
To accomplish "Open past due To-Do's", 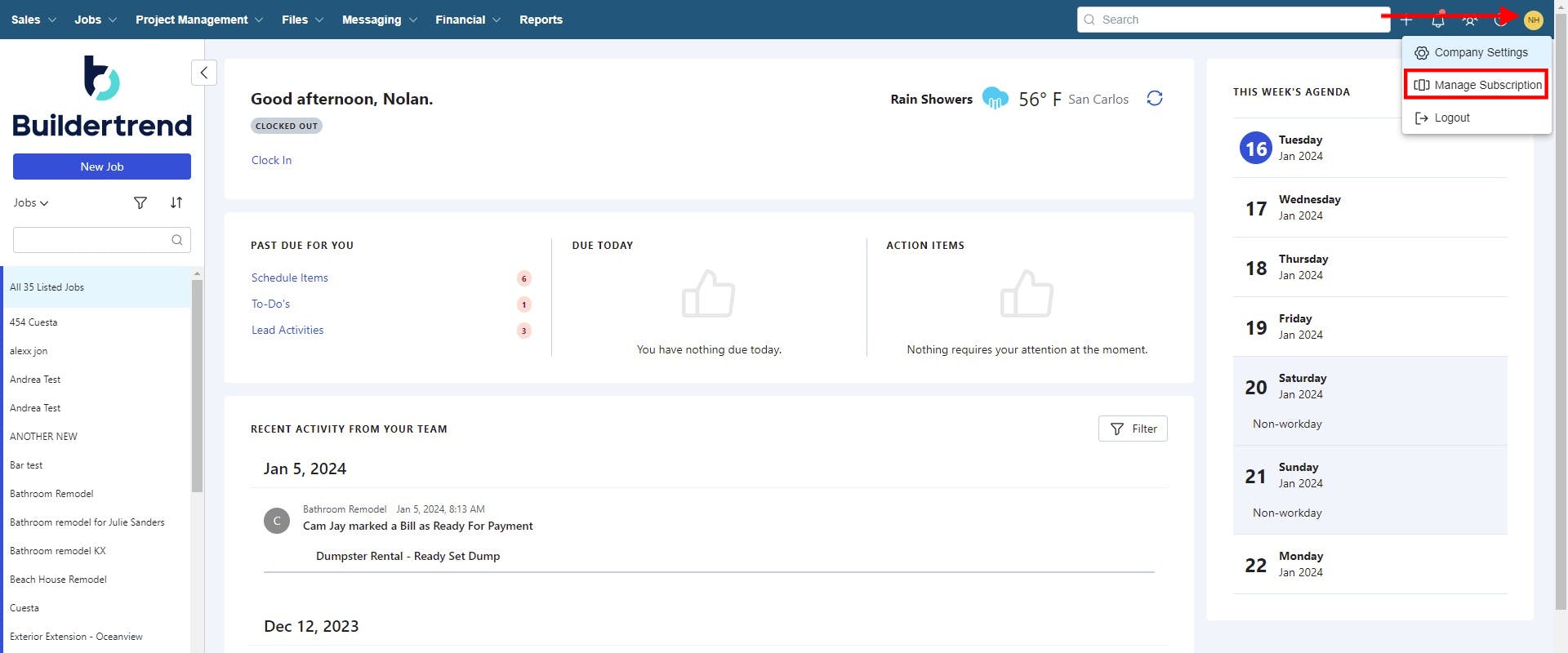I will [270, 304].
